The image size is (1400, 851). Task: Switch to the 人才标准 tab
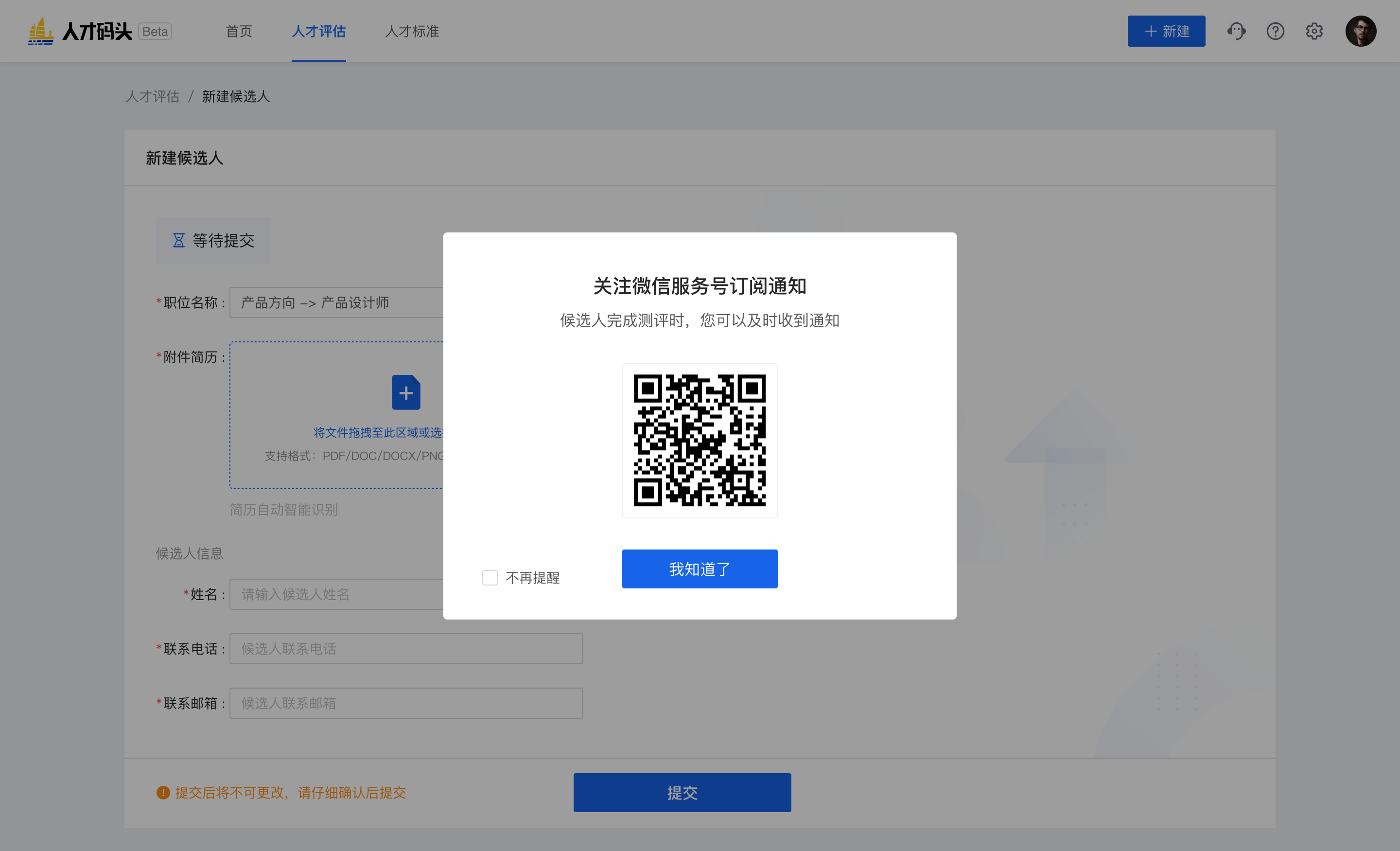click(412, 31)
